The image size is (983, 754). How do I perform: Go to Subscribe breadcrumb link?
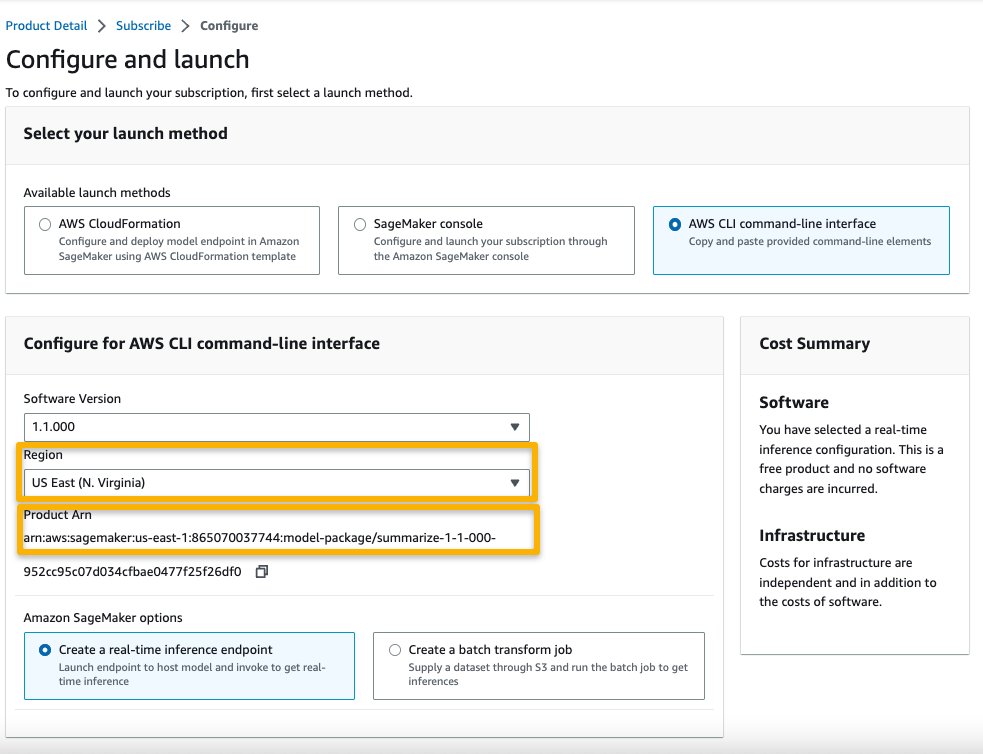tap(144, 26)
